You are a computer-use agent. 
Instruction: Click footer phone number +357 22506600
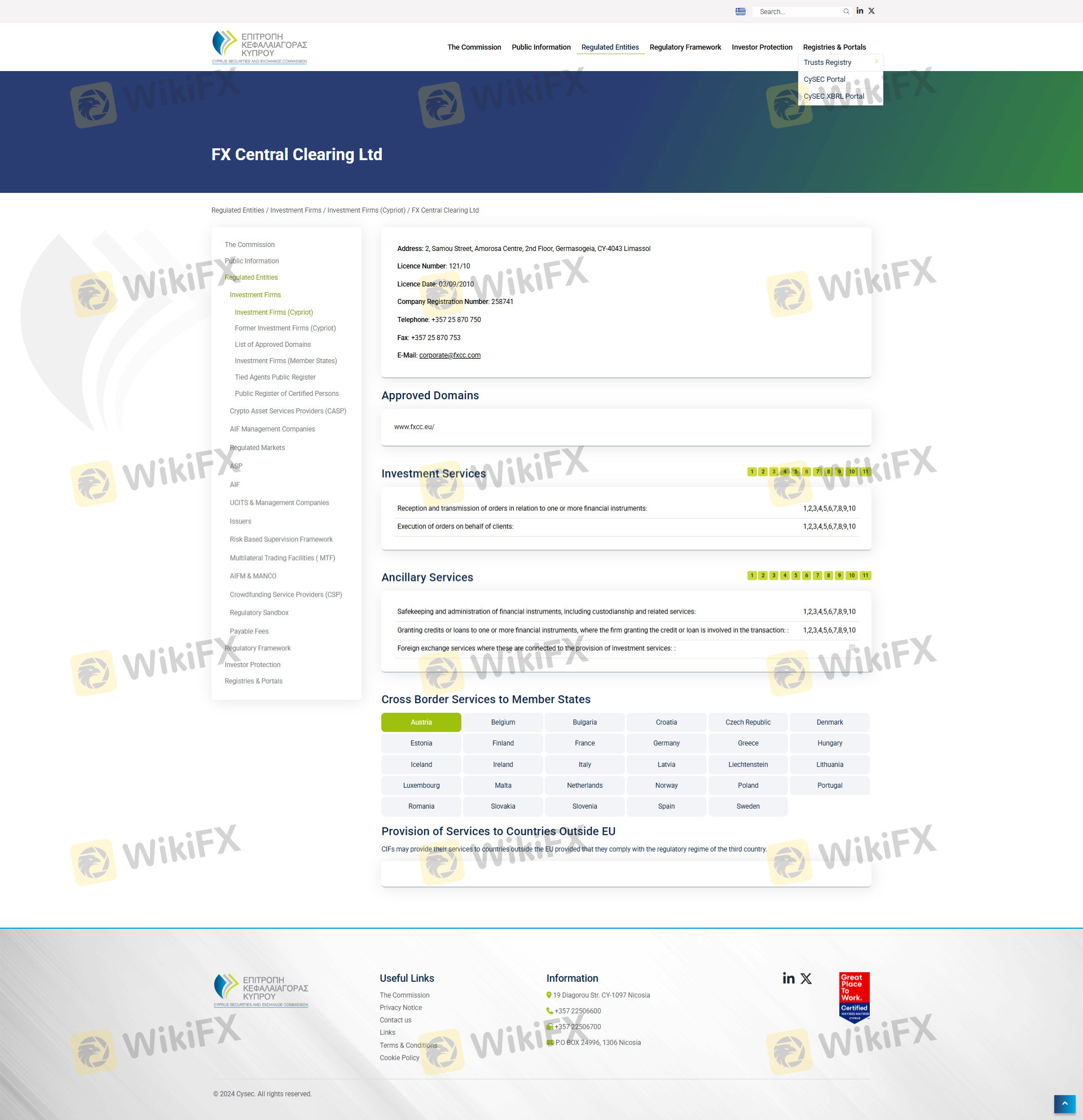[x=577, y=1011]
